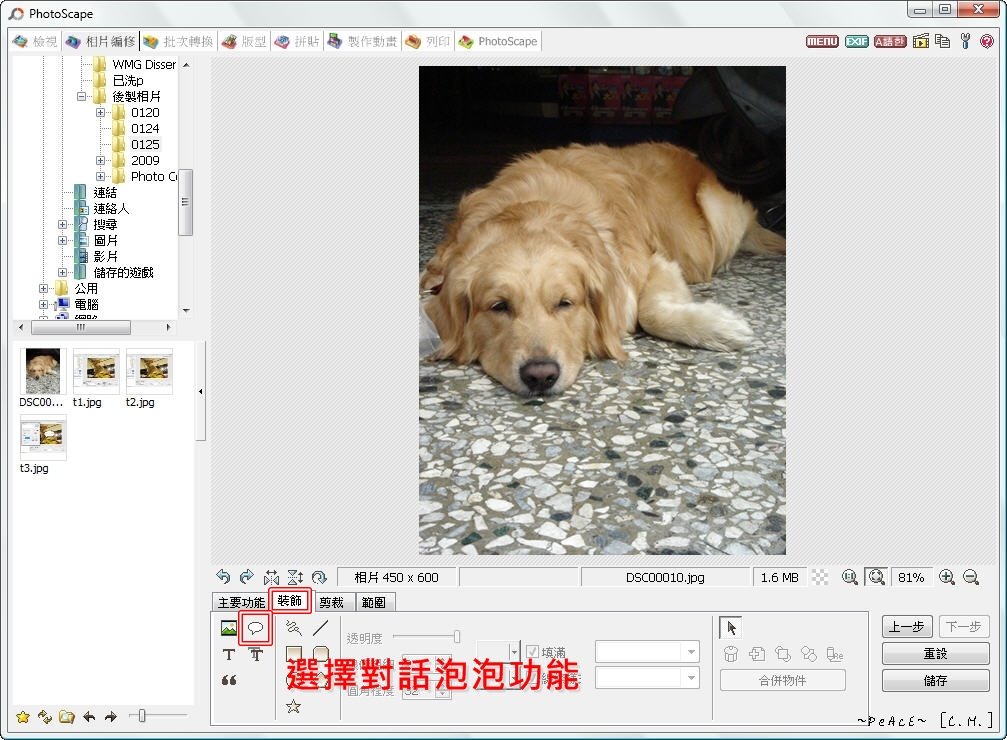
Task: Click the horizontal flip icon
Action: (x=271, y=577)
